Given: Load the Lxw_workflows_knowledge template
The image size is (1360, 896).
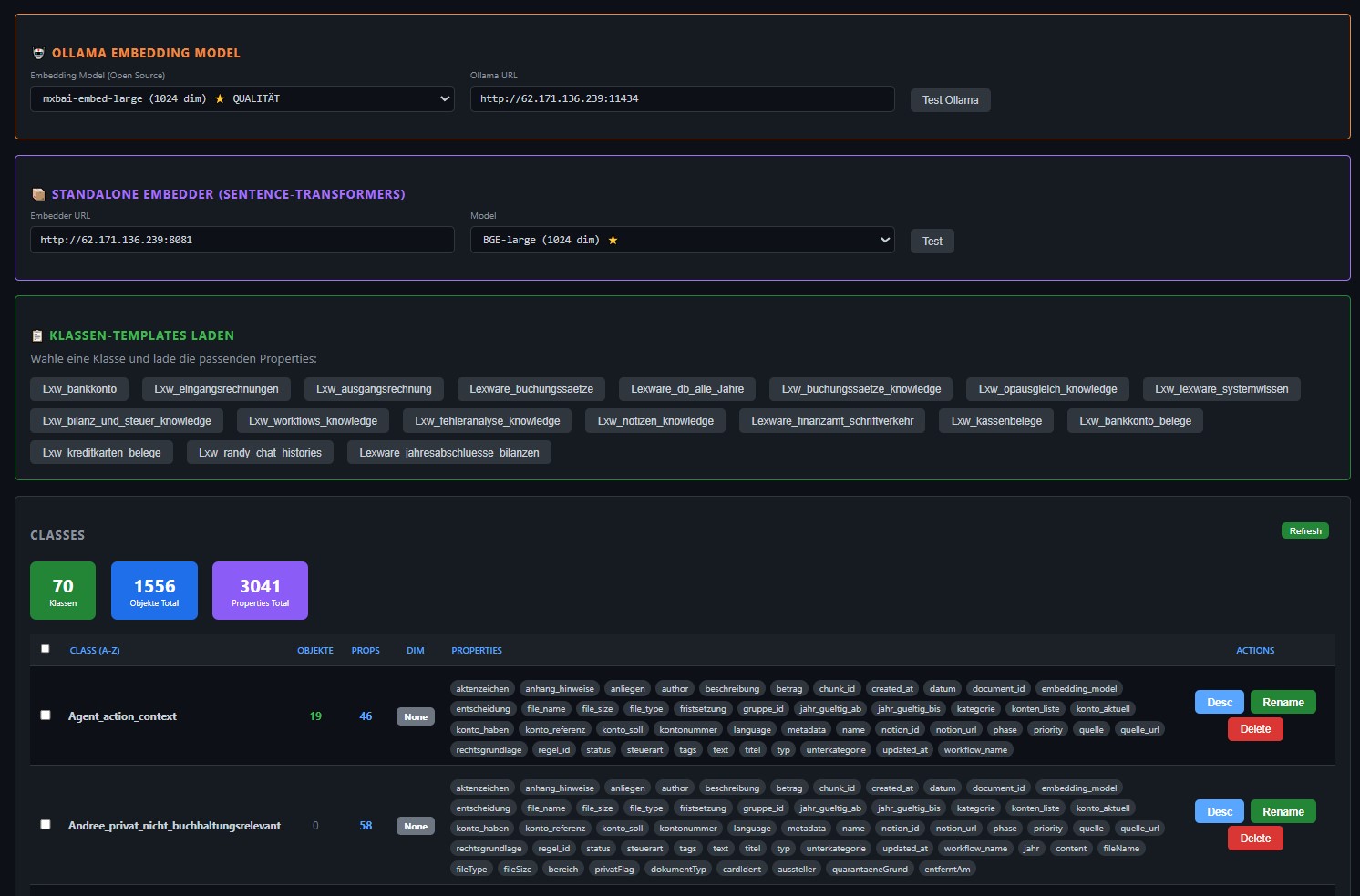Looking at the screenshot, I should tap(313, 421).
